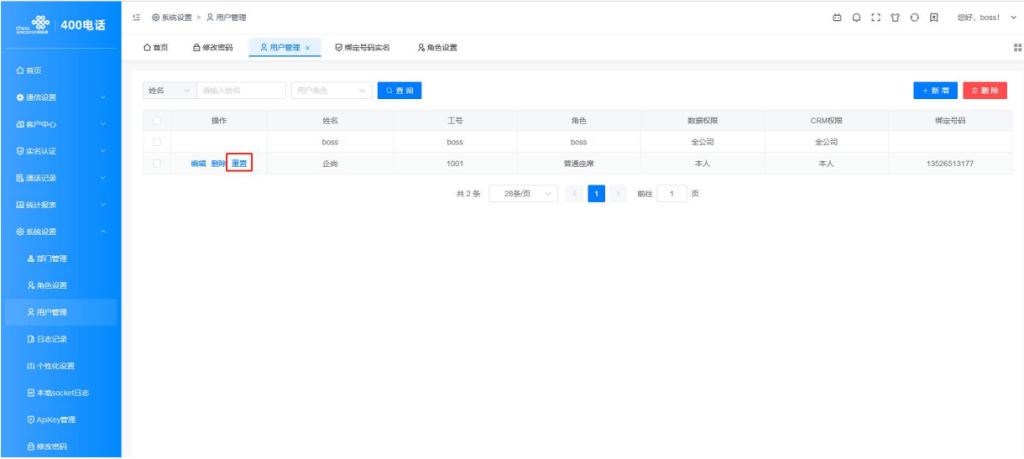This screenshot has height=459, width=1024.
Task: Click the blue 新增 button
Action: [935, 91]
